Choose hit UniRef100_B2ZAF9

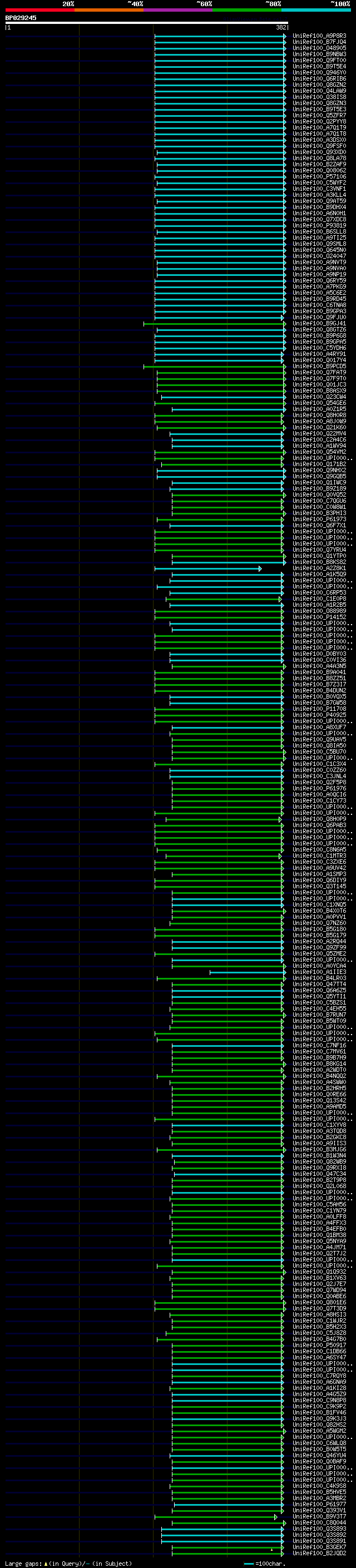319,164
